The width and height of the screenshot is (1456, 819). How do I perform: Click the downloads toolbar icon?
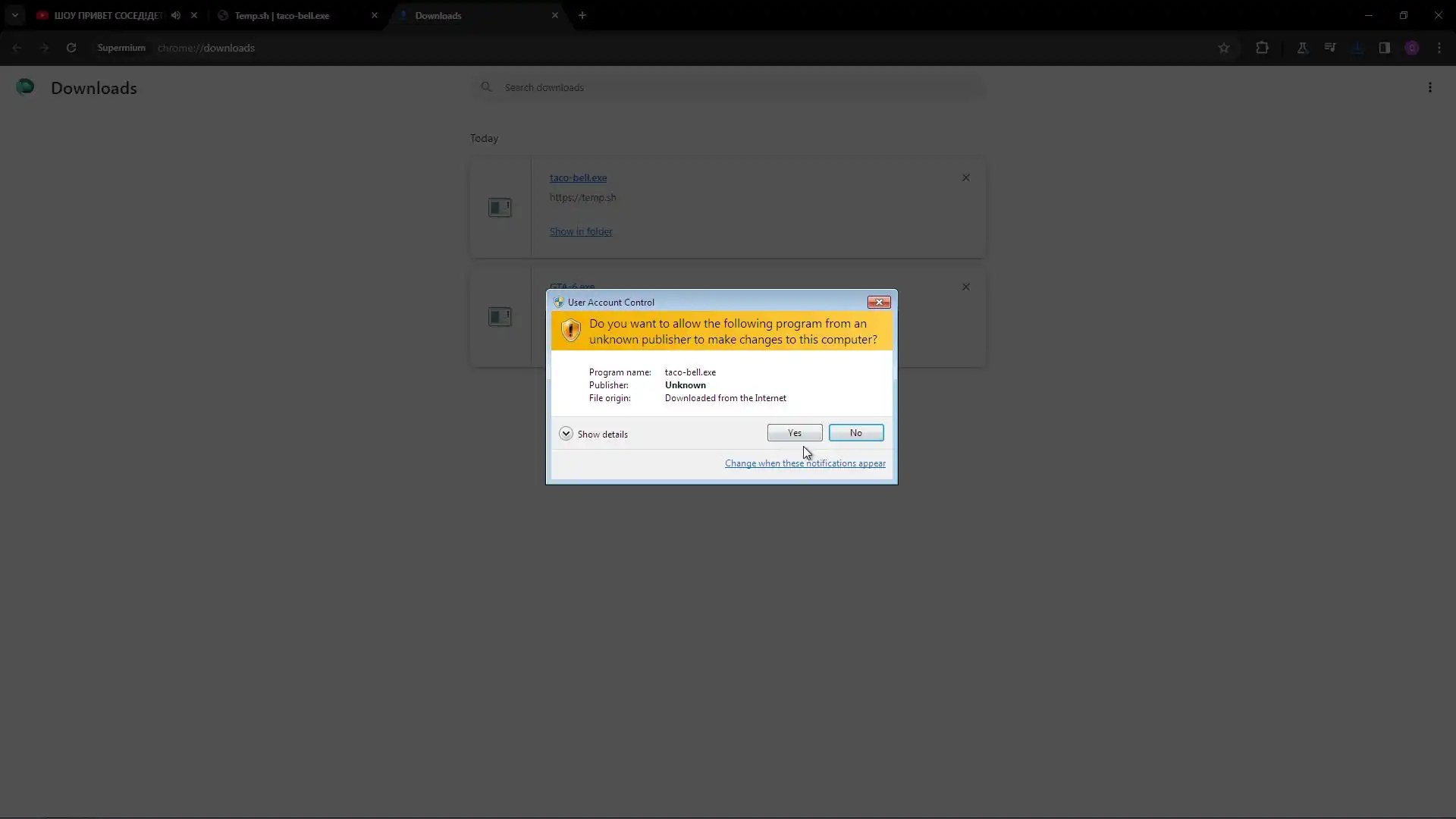1357,48
